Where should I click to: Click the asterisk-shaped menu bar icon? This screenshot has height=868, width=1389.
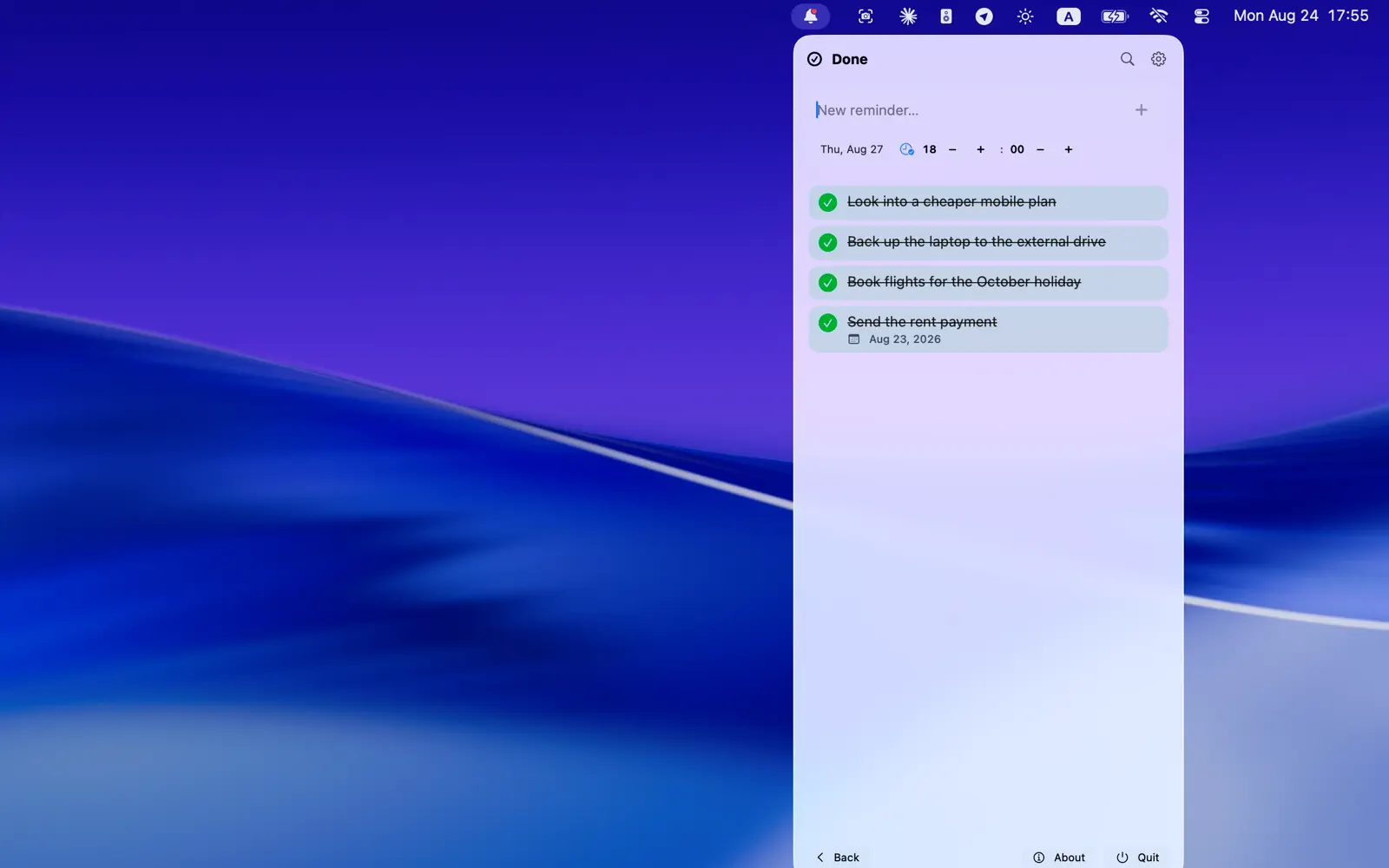(908, 16)
